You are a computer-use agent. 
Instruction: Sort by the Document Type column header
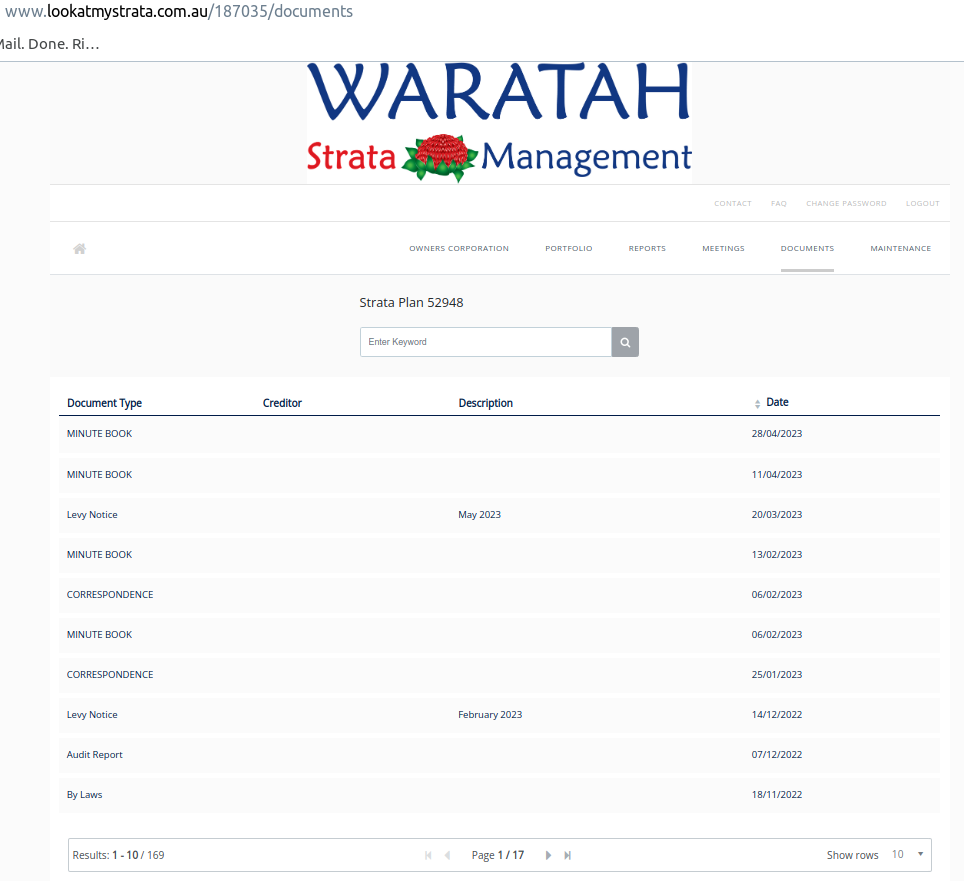coord(105,403)
